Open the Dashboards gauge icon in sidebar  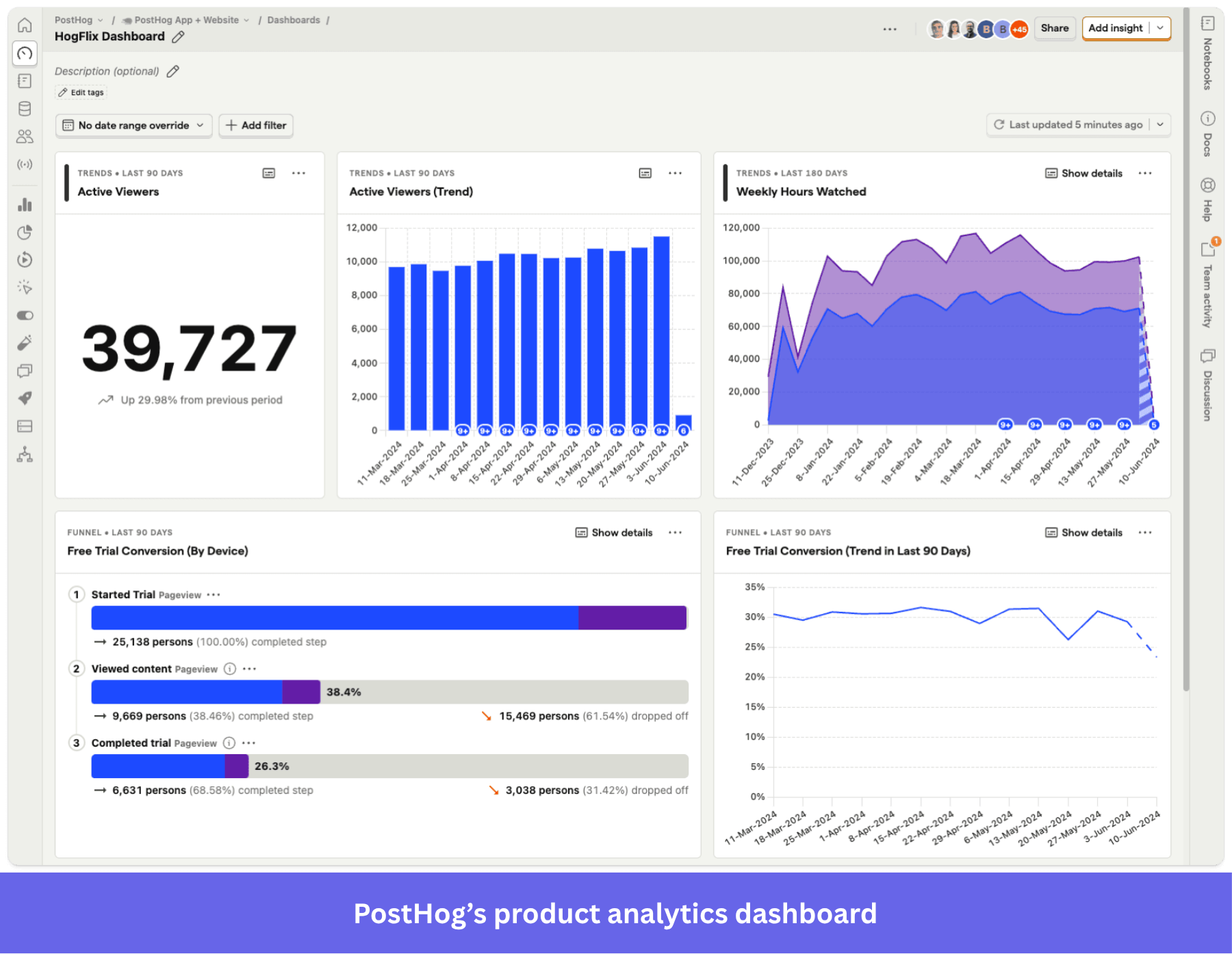click(x=25, y=53)
